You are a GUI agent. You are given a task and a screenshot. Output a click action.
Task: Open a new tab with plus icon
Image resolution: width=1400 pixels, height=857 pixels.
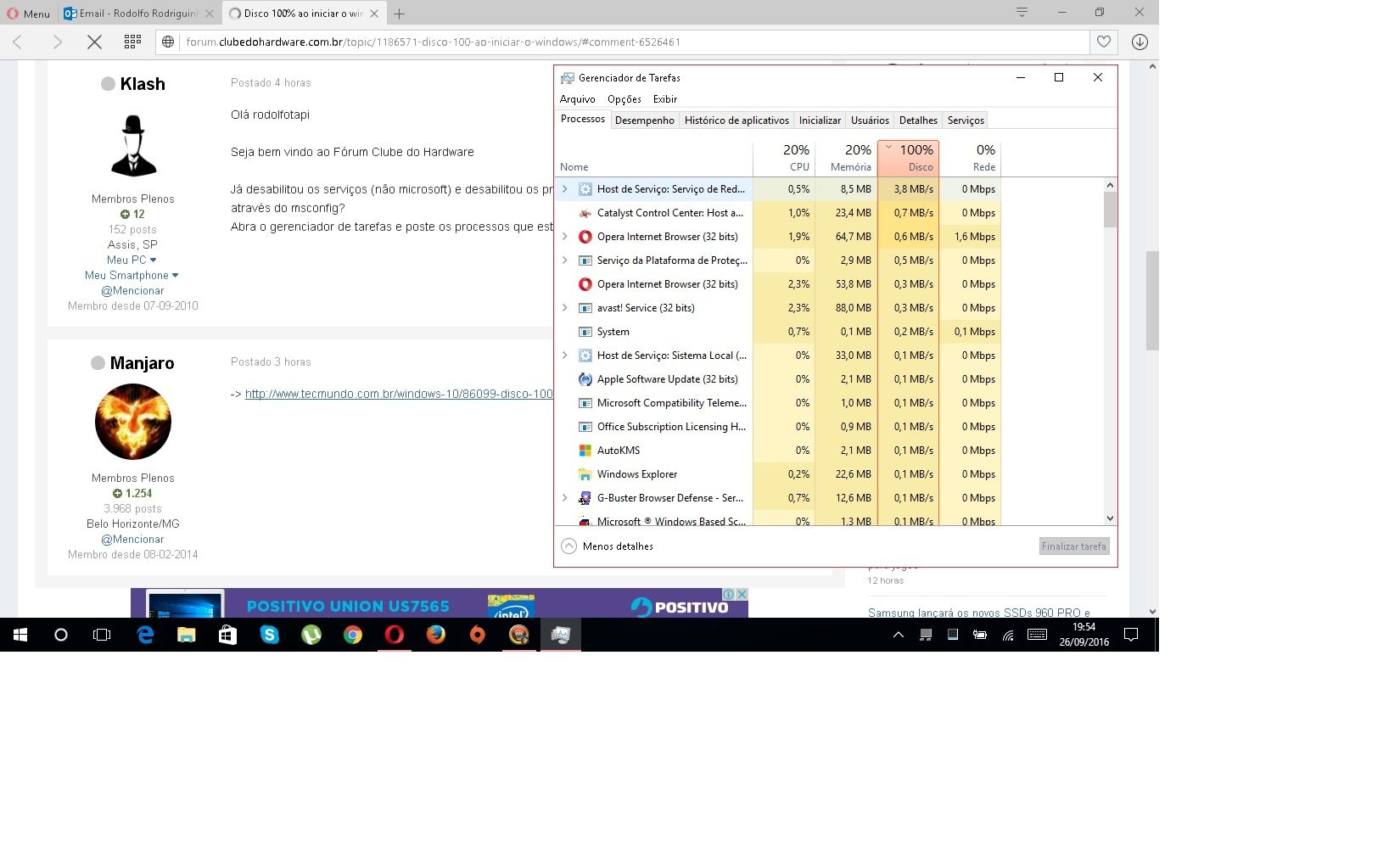point(399,13)
